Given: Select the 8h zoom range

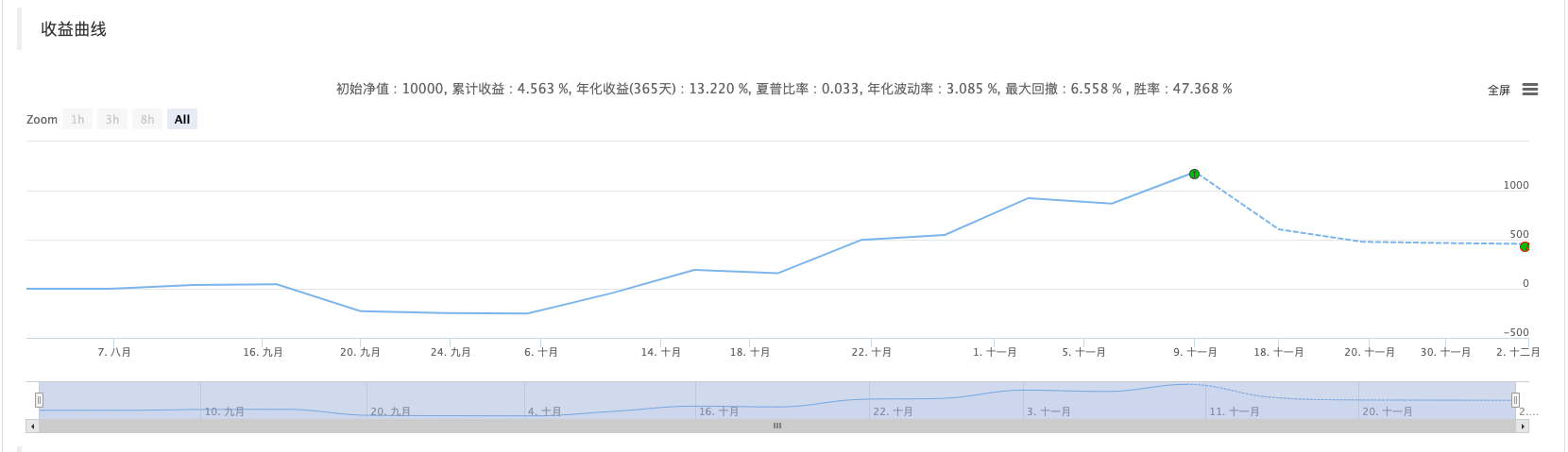Looking at the screenshot, I should pos(147,120).
